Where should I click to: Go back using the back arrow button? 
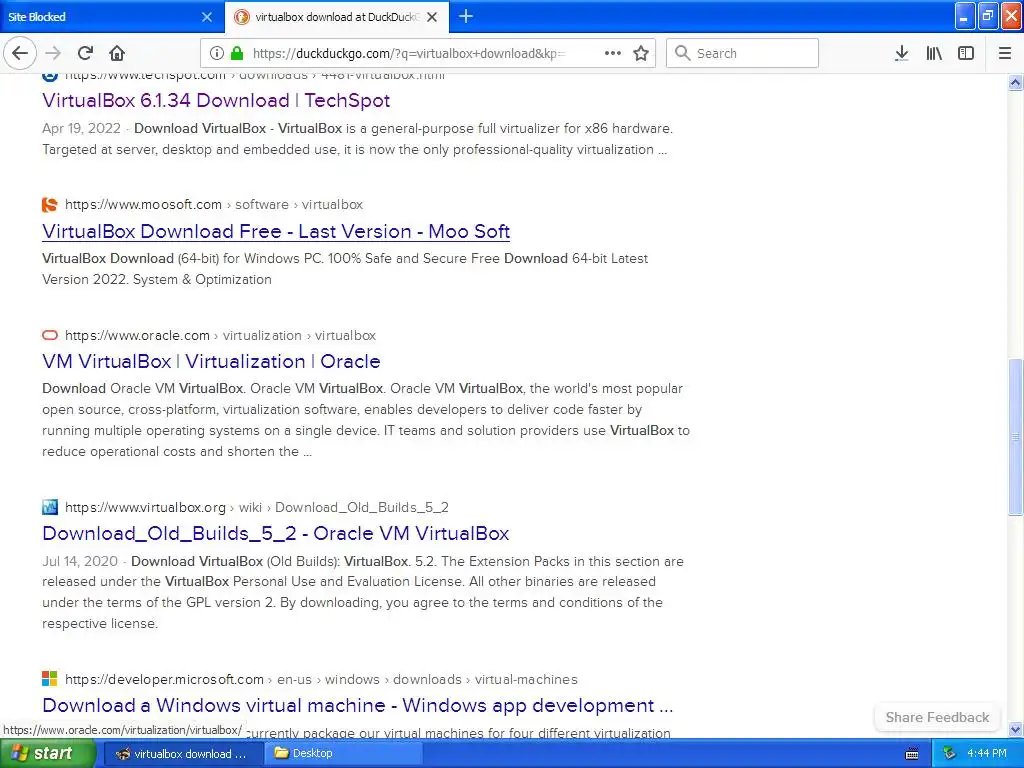pos(20,53)
